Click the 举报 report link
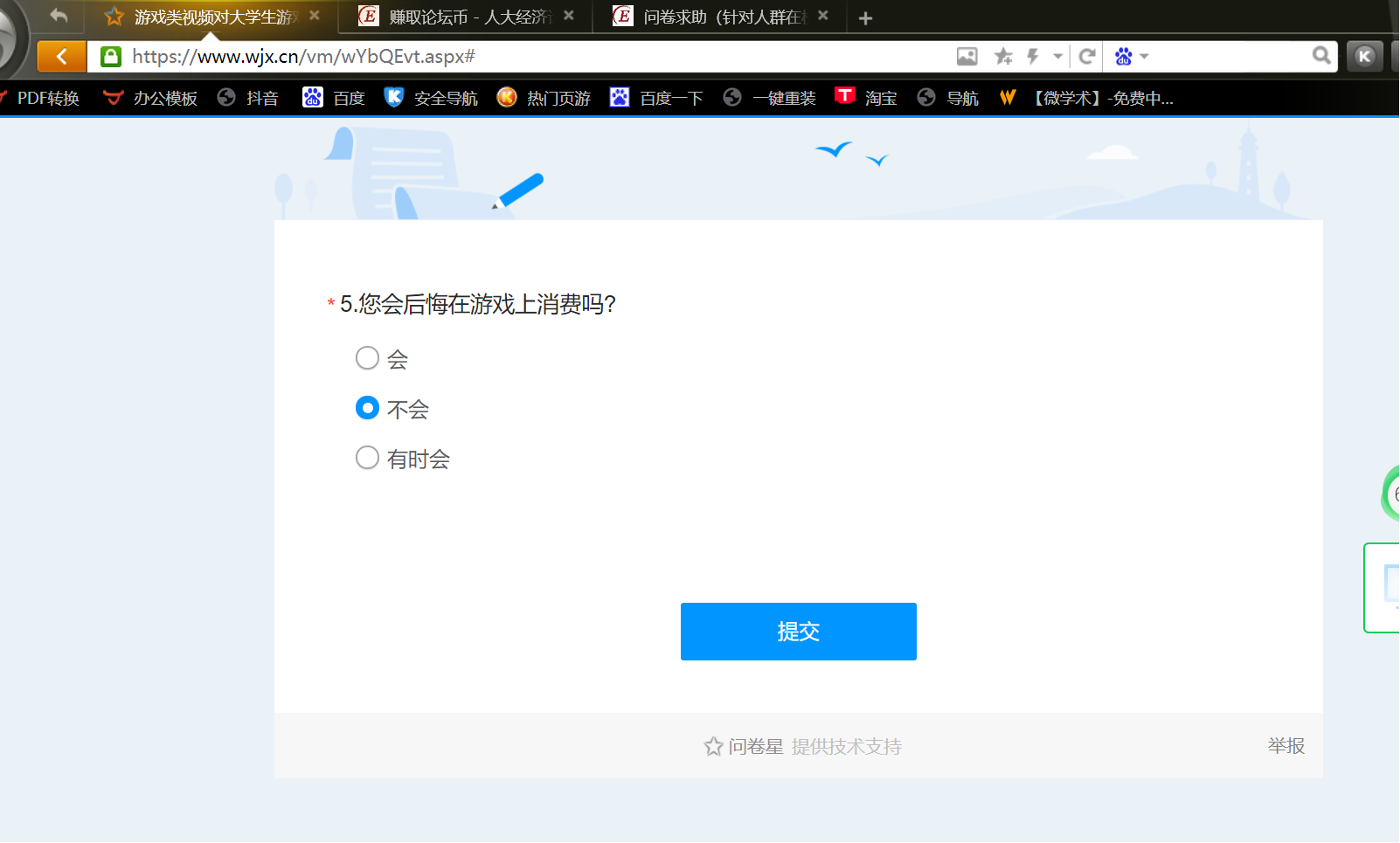The image size is (1400, 843). (1286, 746)
